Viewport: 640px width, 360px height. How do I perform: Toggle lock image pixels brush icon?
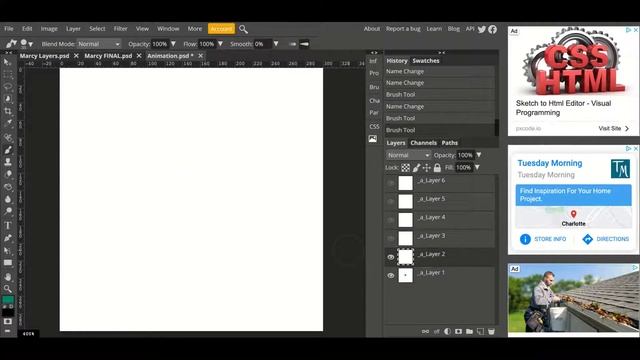point(416,168)
